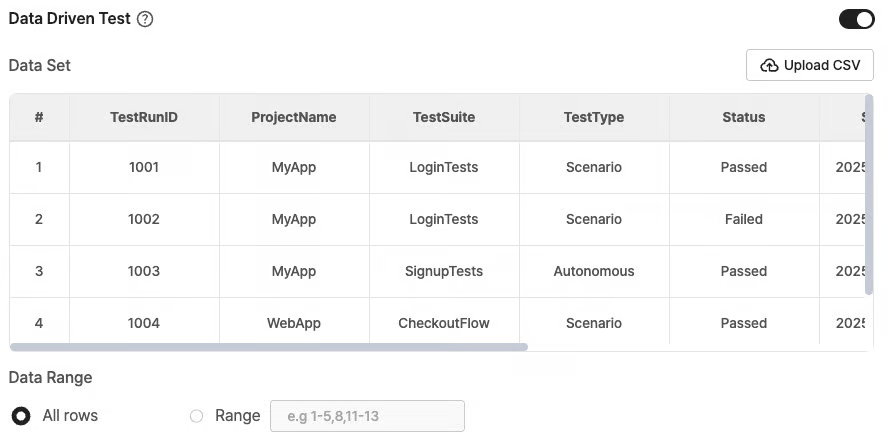Click the TestSuite column header
This screenshot has width=888, height=439.
444,117
